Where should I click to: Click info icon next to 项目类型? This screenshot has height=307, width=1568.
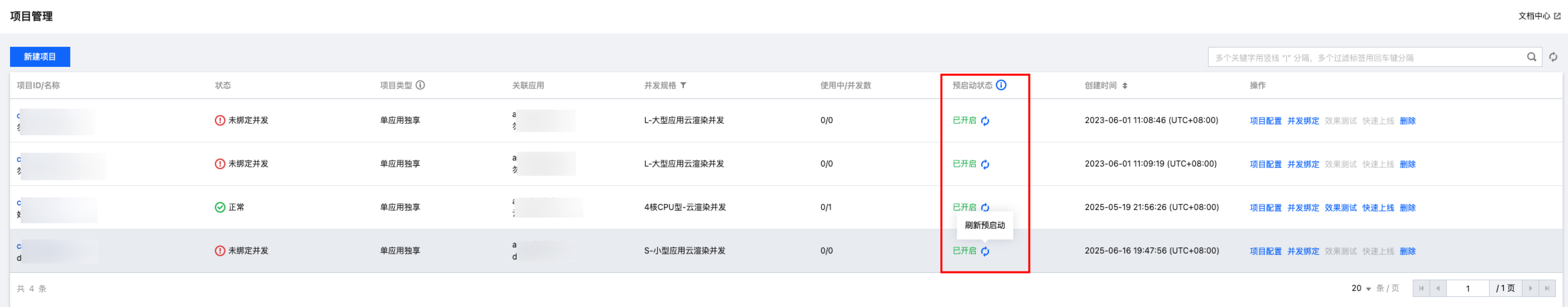pos(420,85)
